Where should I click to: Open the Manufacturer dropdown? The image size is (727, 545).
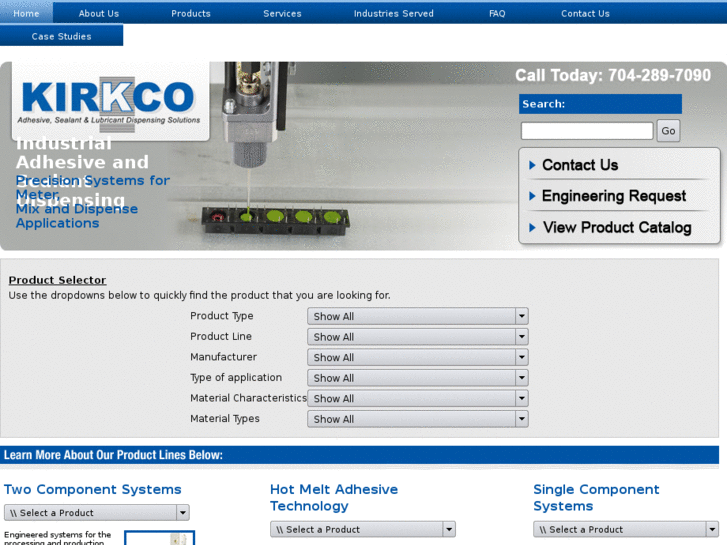(418, 357)
